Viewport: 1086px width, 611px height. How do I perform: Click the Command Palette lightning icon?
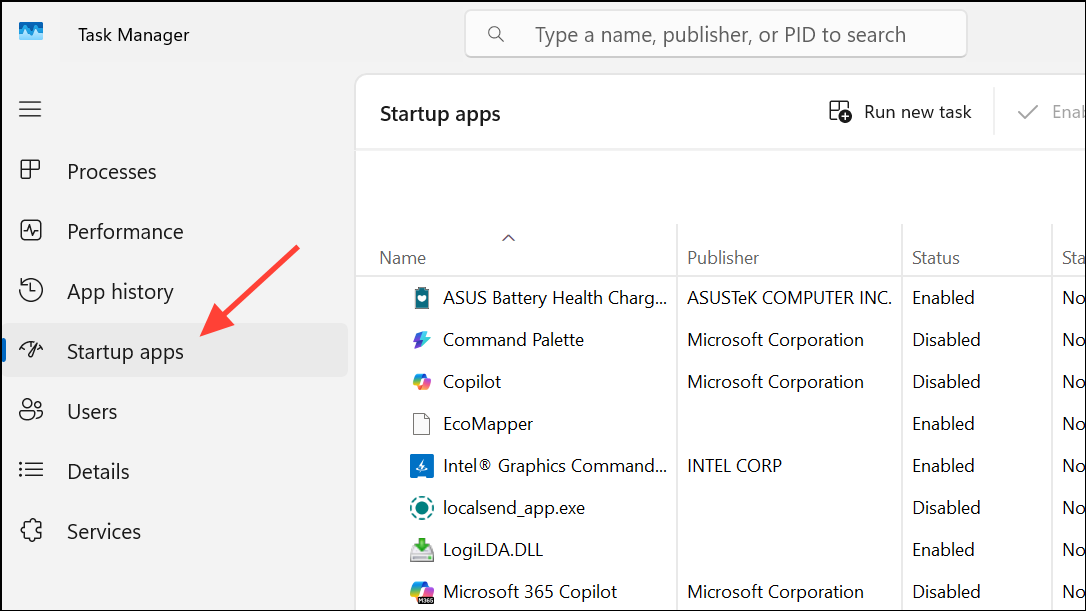[421, 339]
